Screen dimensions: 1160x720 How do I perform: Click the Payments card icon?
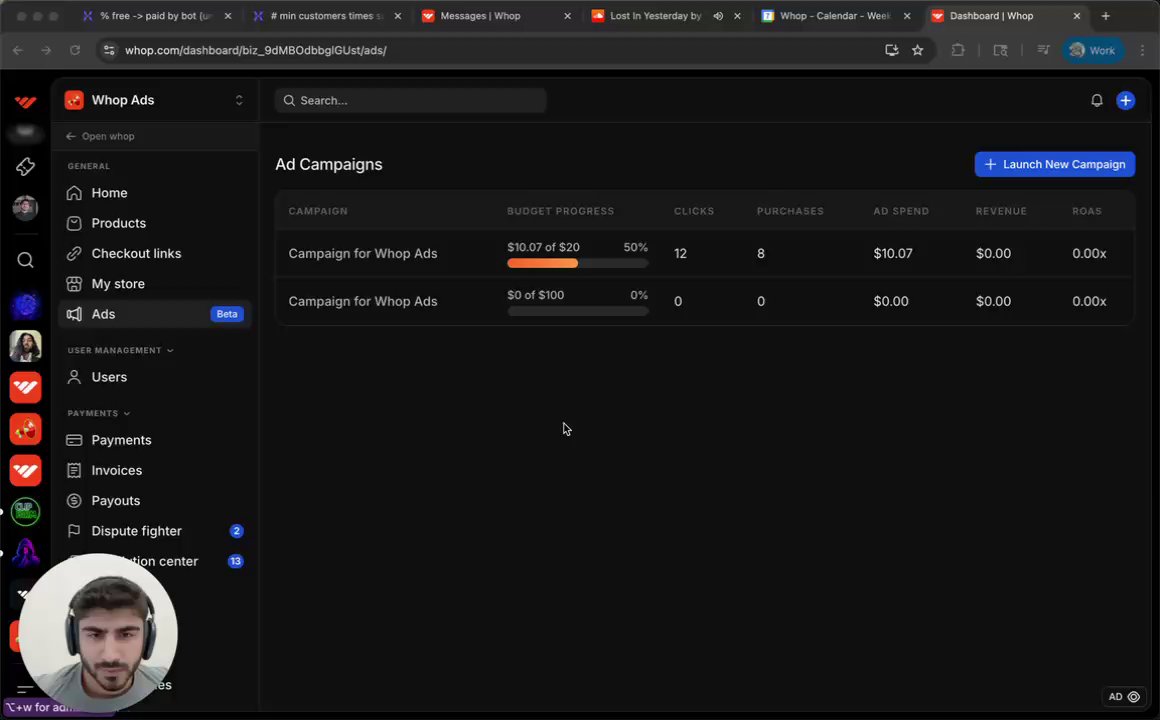coord(74,440)
